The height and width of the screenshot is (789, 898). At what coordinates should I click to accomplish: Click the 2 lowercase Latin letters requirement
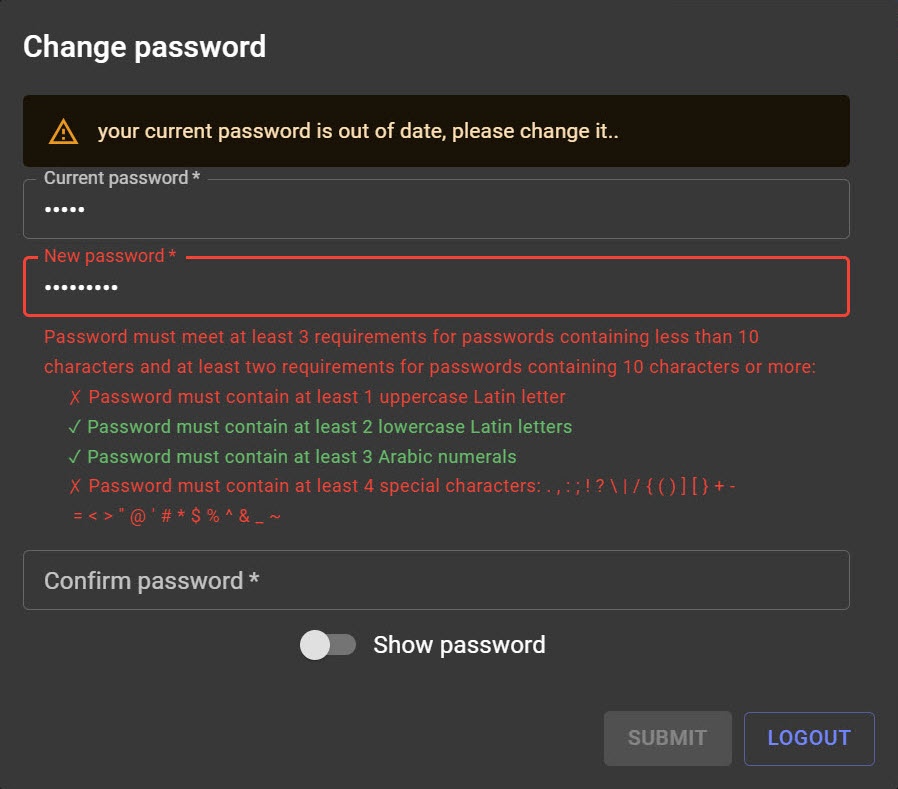[330, 427]
